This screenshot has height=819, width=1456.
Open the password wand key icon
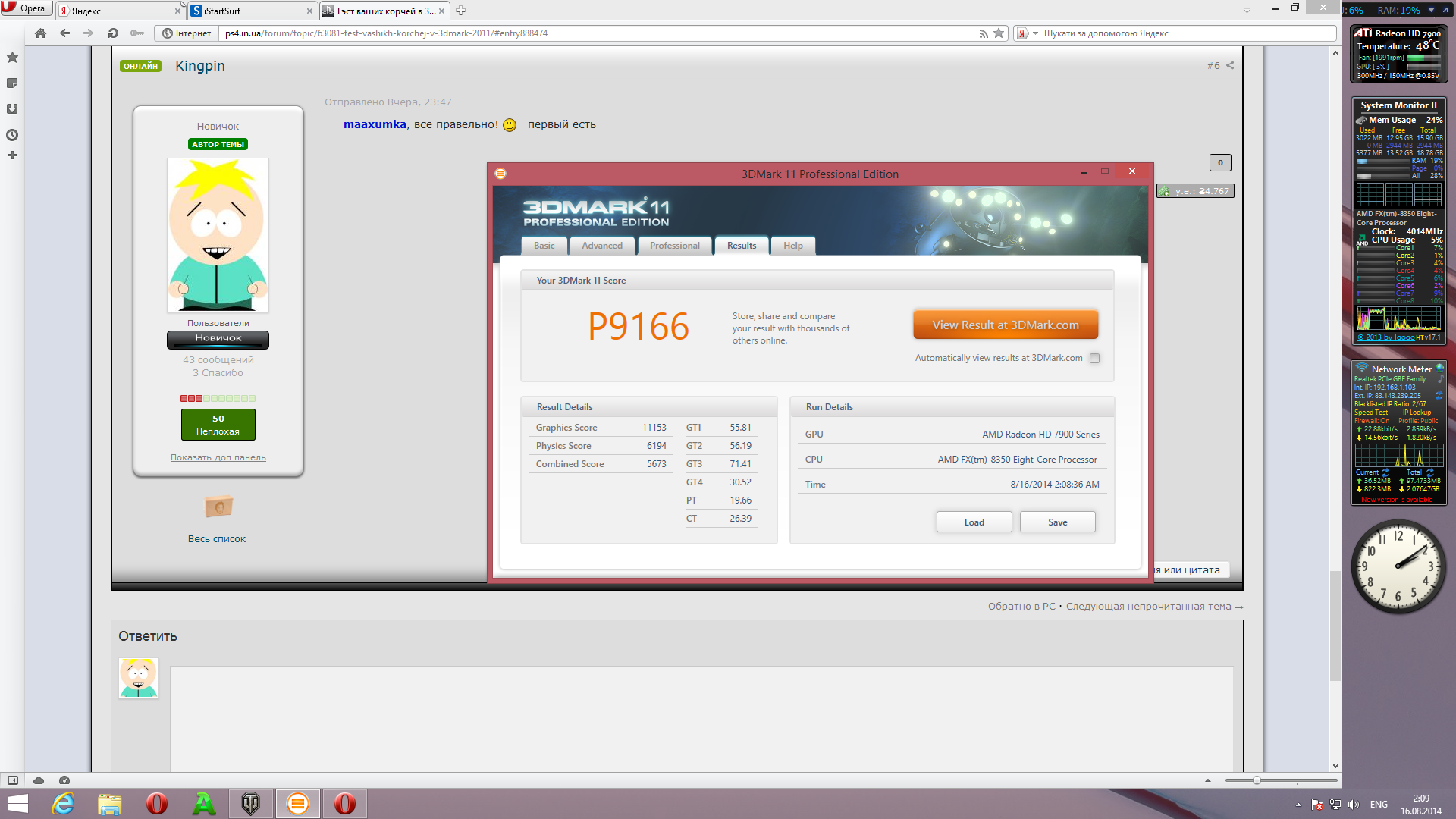point(137,33)
